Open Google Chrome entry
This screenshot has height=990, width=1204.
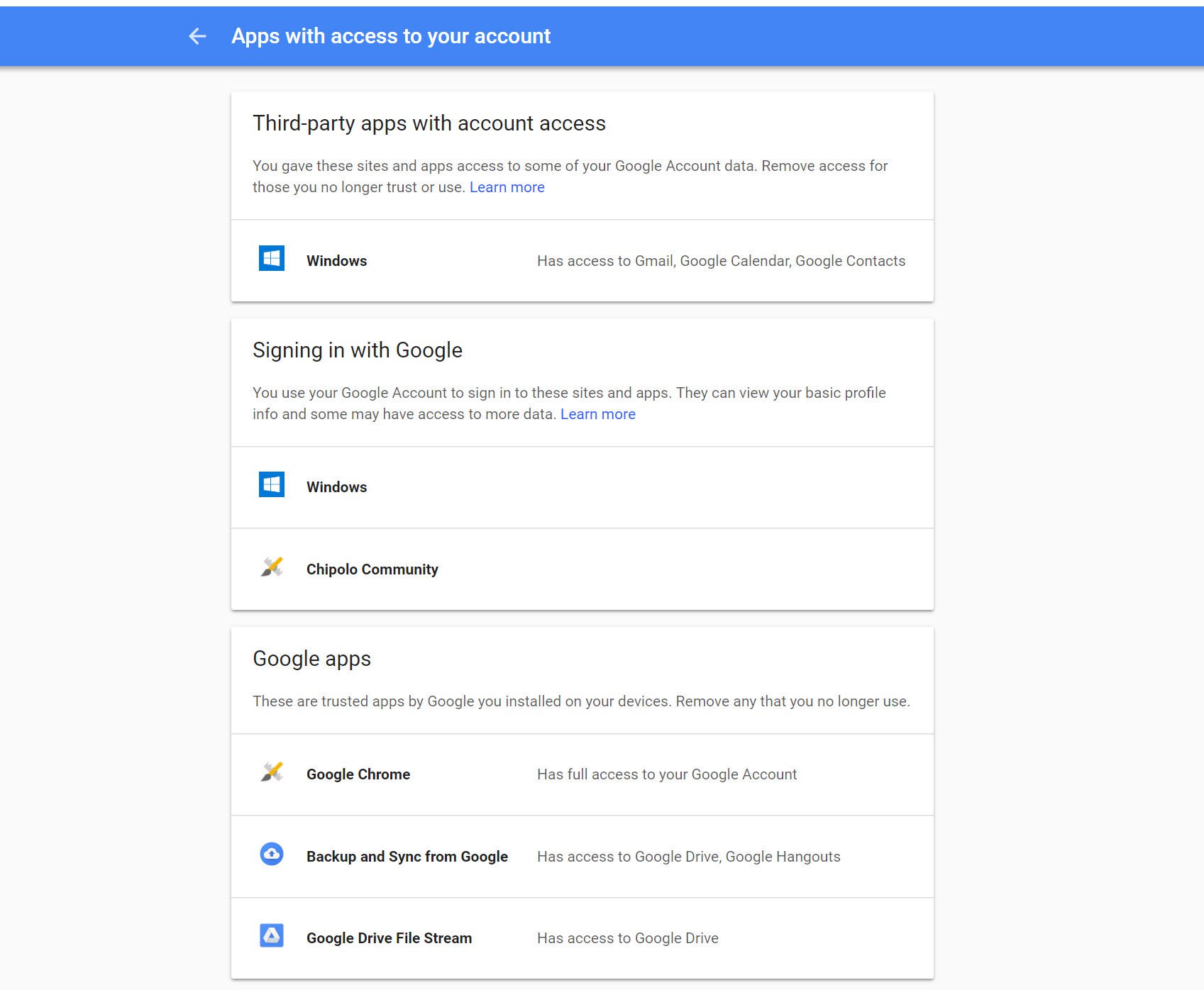pyautogui.click(x=582, y=774)
